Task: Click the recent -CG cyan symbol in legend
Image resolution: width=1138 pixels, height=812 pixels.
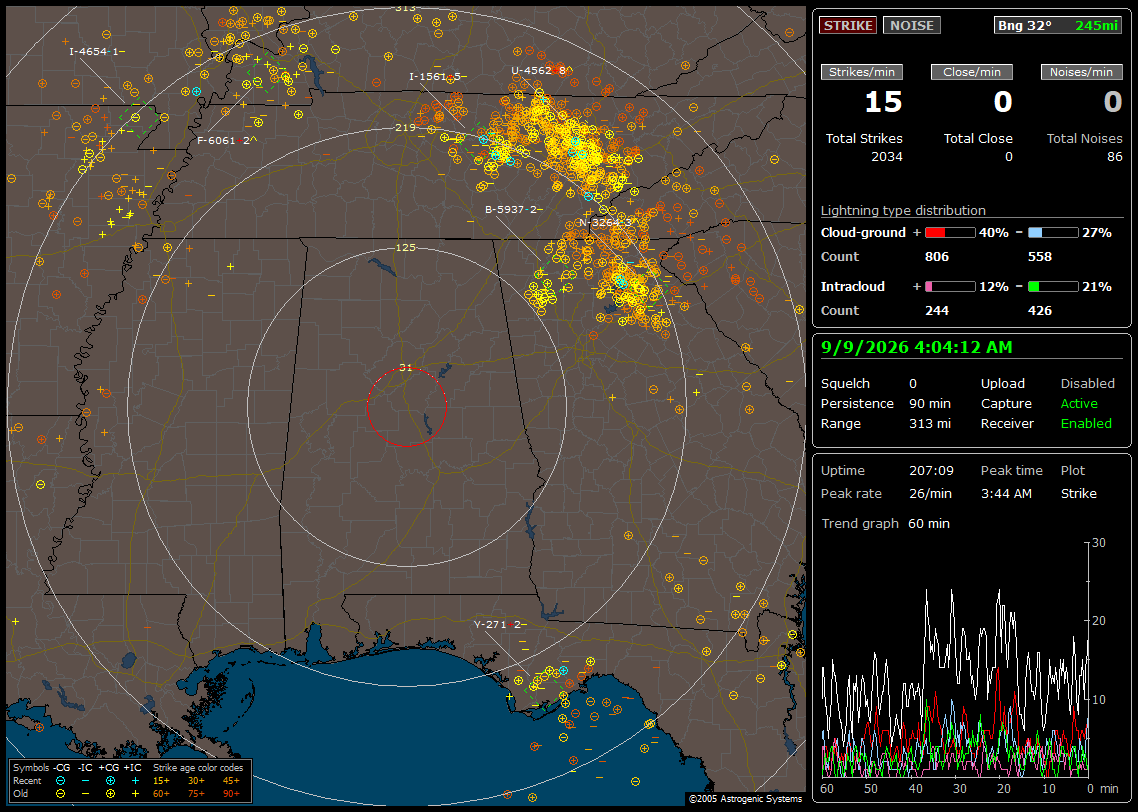Action: [60, 781]
